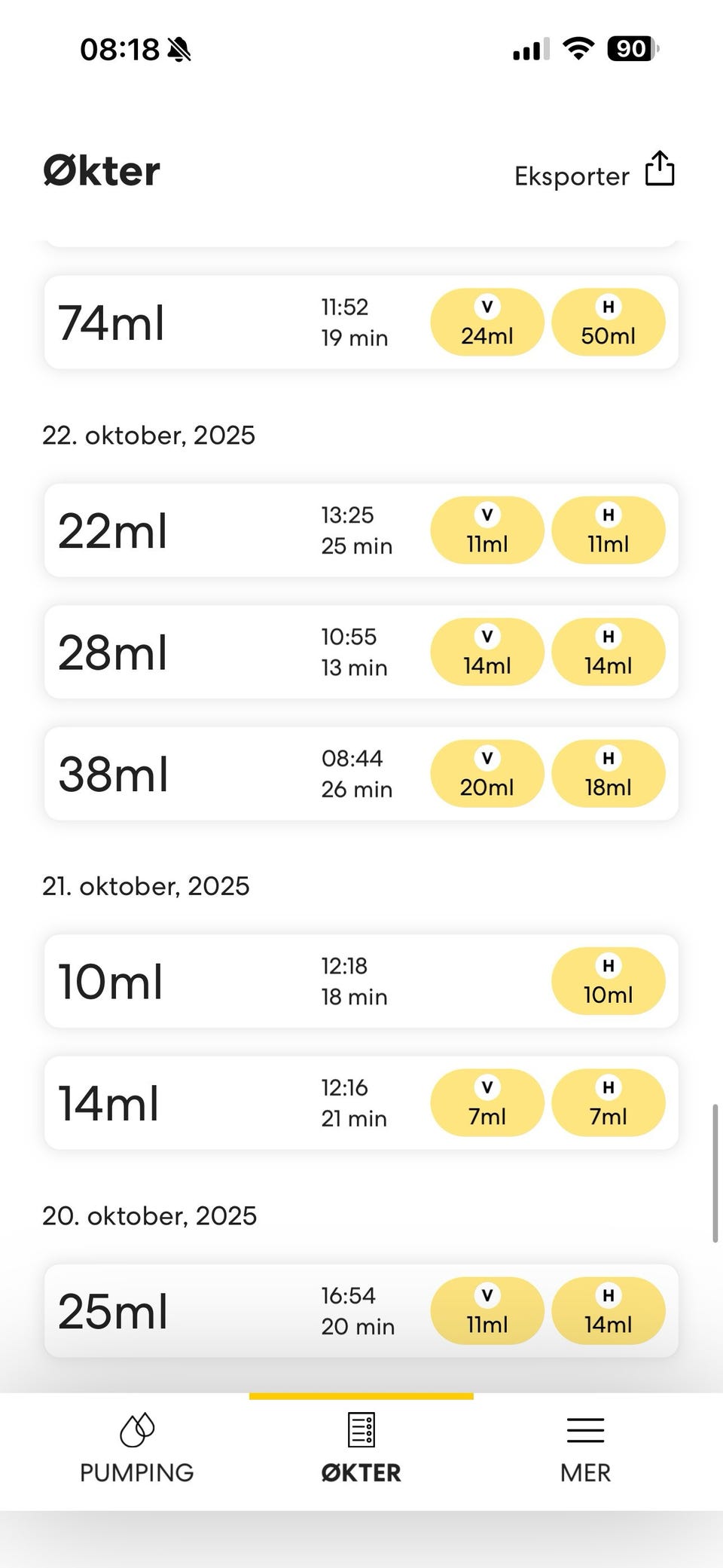This screenshot has height=1568, width=723.
Task: Tap the H badge with 50ml
Action: tap(609, 322)
